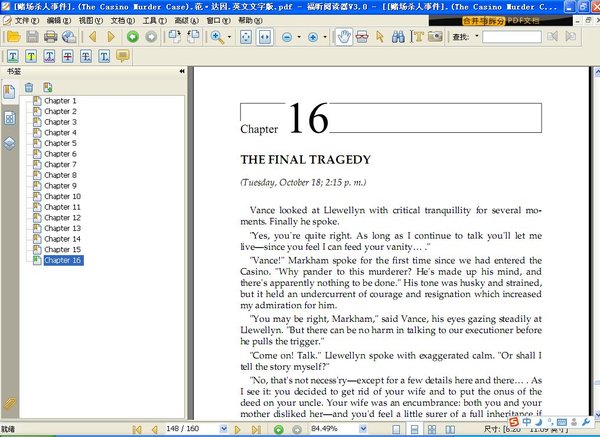Click the vertical scrollbar of the document
Viewport: 600px width, 437px height.
597,243
